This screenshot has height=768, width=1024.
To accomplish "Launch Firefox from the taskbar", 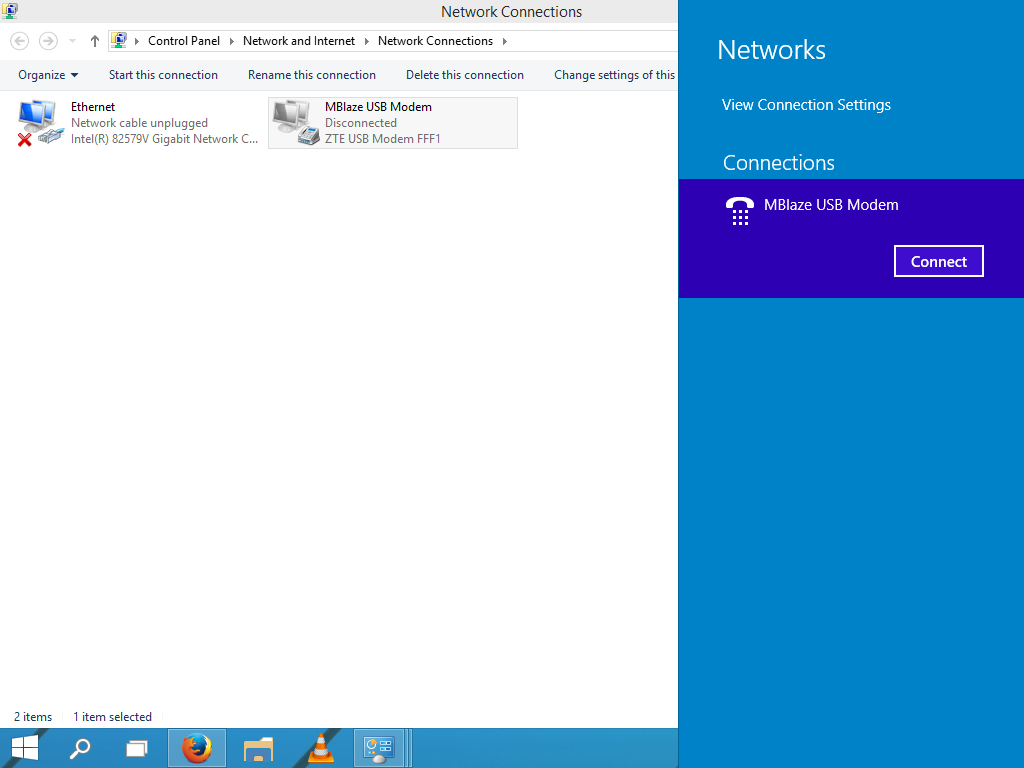I will tap(197, 748).
